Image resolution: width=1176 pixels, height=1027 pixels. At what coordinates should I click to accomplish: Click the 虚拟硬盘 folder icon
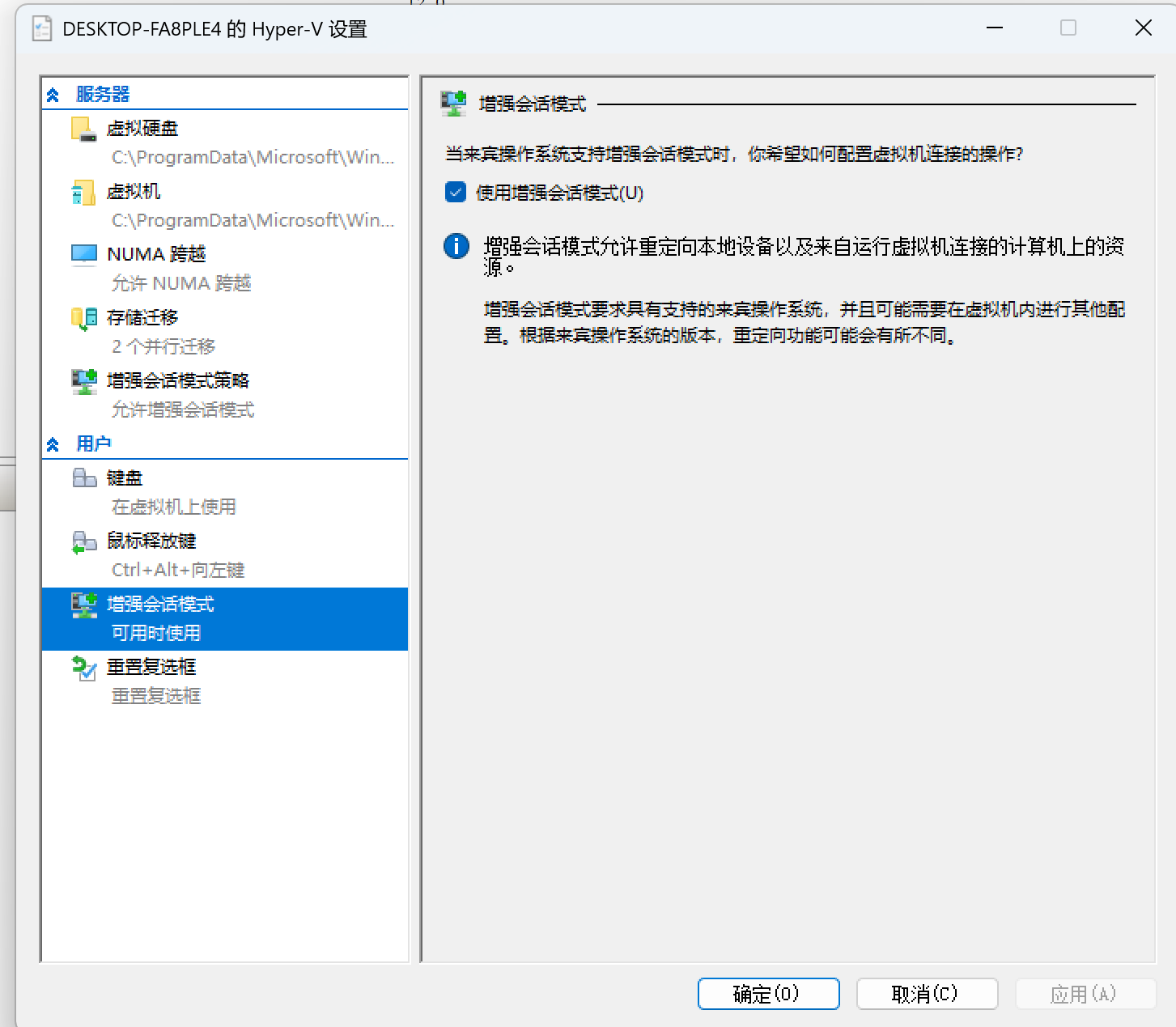pos(83,129)
